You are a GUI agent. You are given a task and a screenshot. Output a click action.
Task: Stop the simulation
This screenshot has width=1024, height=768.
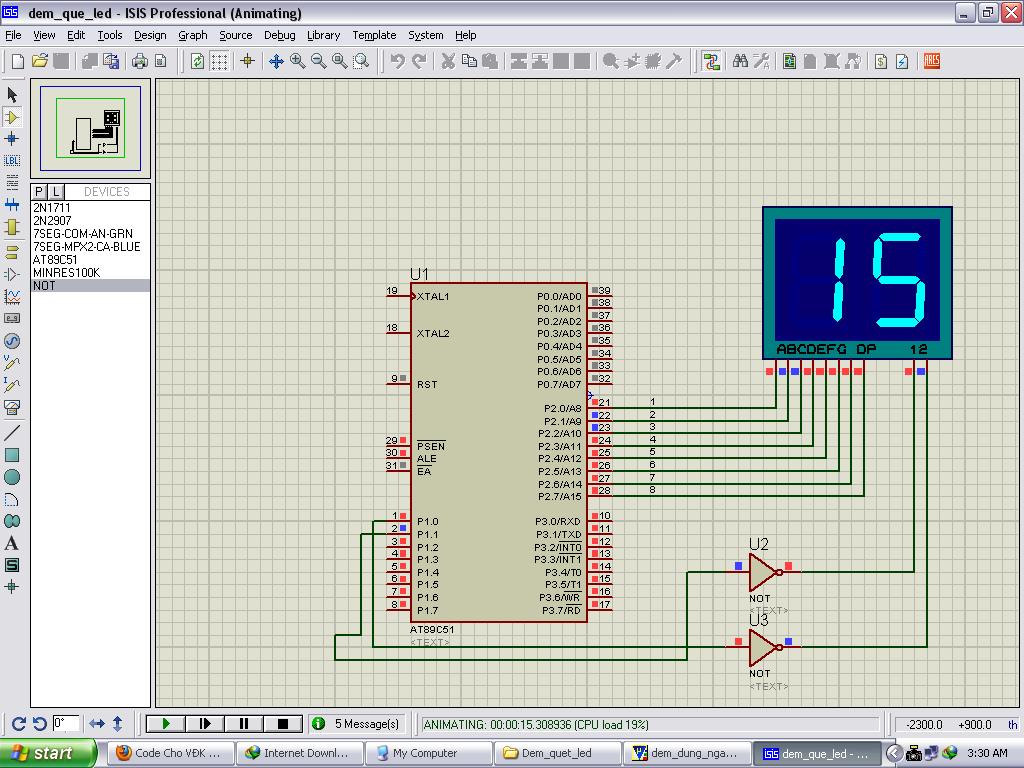pyautogui.click(x=283, y=723)
